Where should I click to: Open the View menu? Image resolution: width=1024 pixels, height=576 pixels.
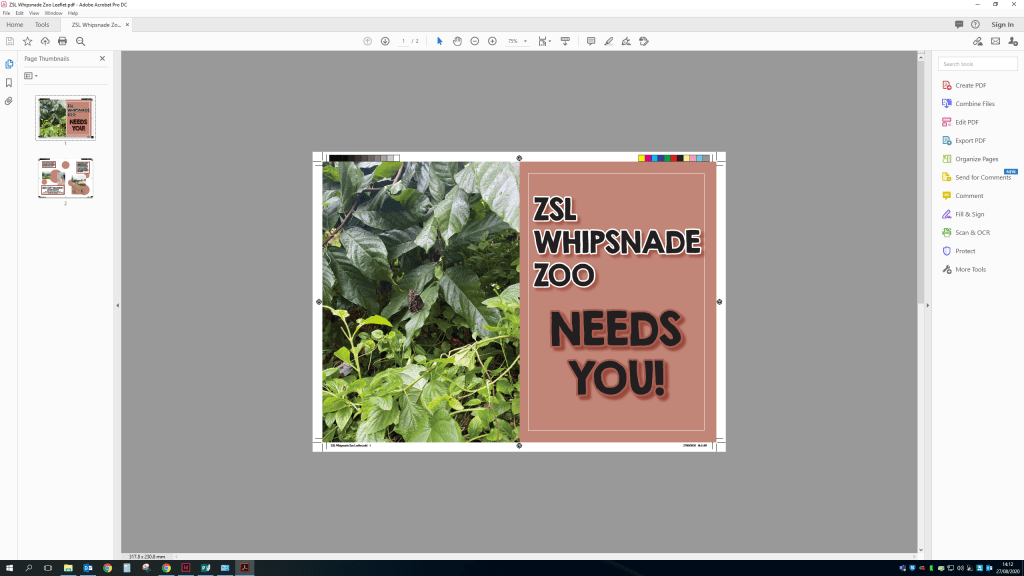[x=34, y=13]
